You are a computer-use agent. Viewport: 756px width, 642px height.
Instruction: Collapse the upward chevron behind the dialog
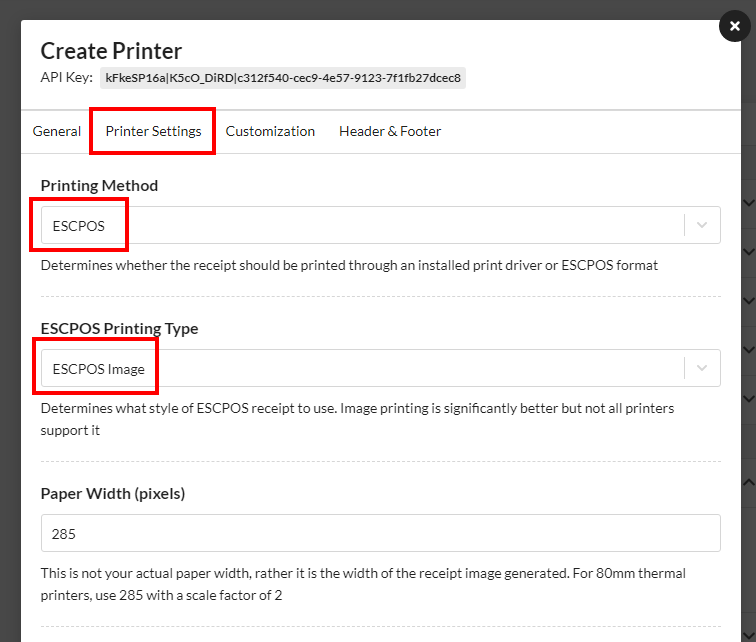coord(748,482)
